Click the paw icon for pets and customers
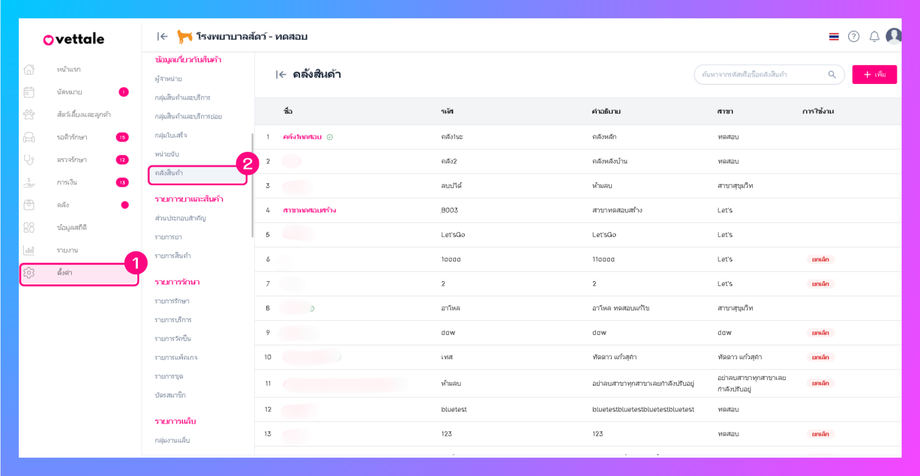The width and height of the screenshot is (920, 476). click(x=29, y=115)
